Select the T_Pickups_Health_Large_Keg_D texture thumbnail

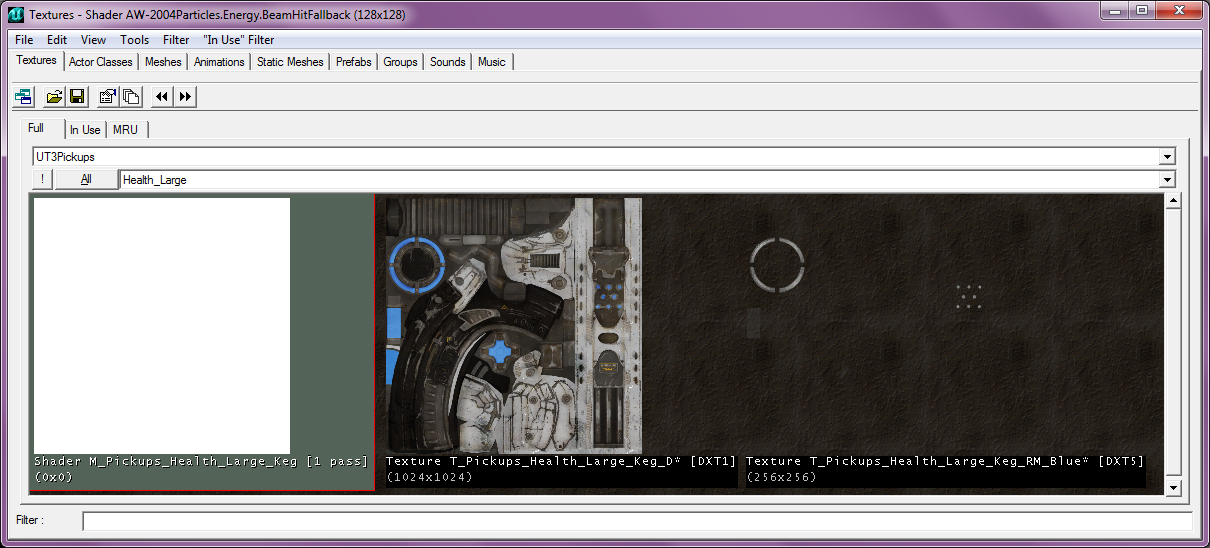514,325
